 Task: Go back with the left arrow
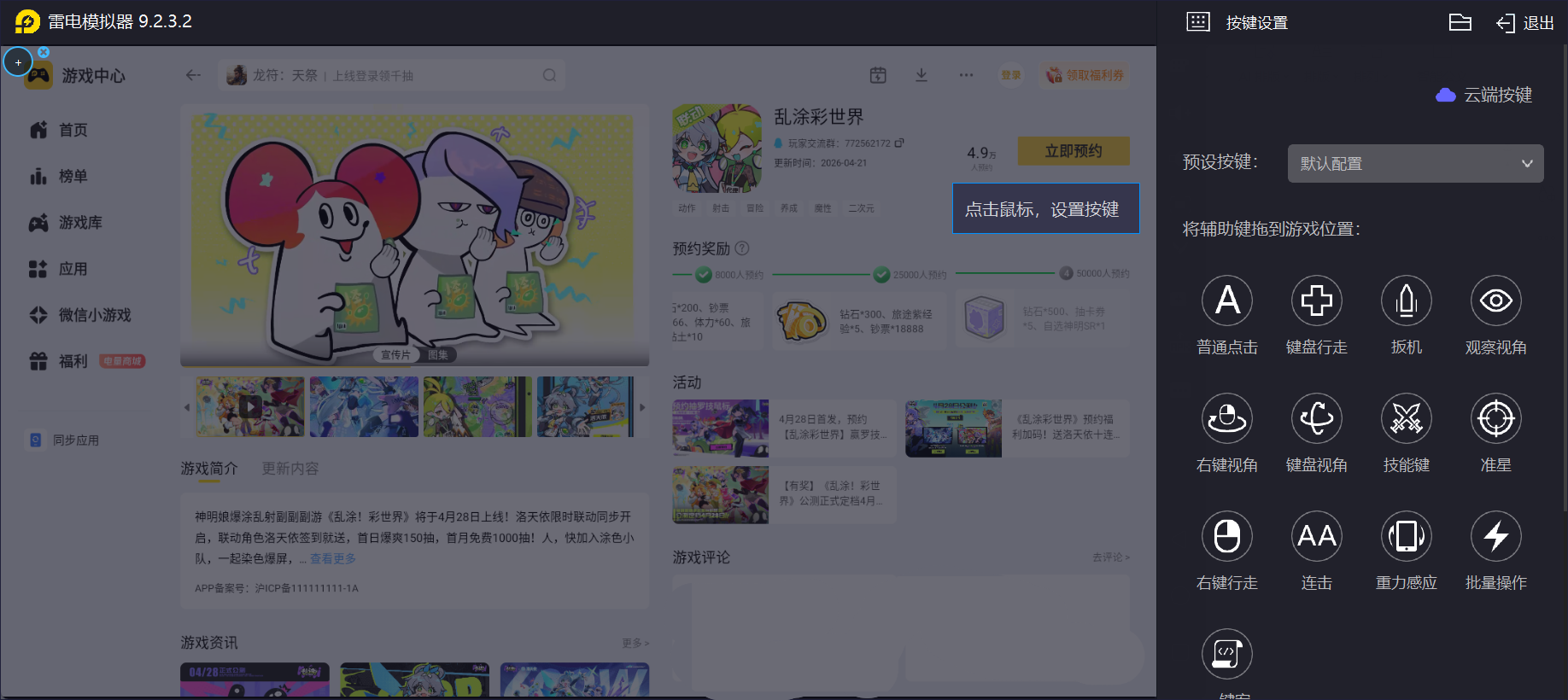(x=193, y=75)
